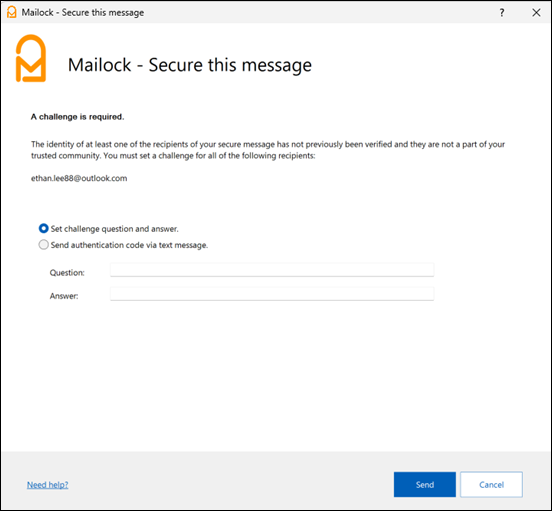Click the 'Set challenge question and answer.' label text

(x=114, y=229)
